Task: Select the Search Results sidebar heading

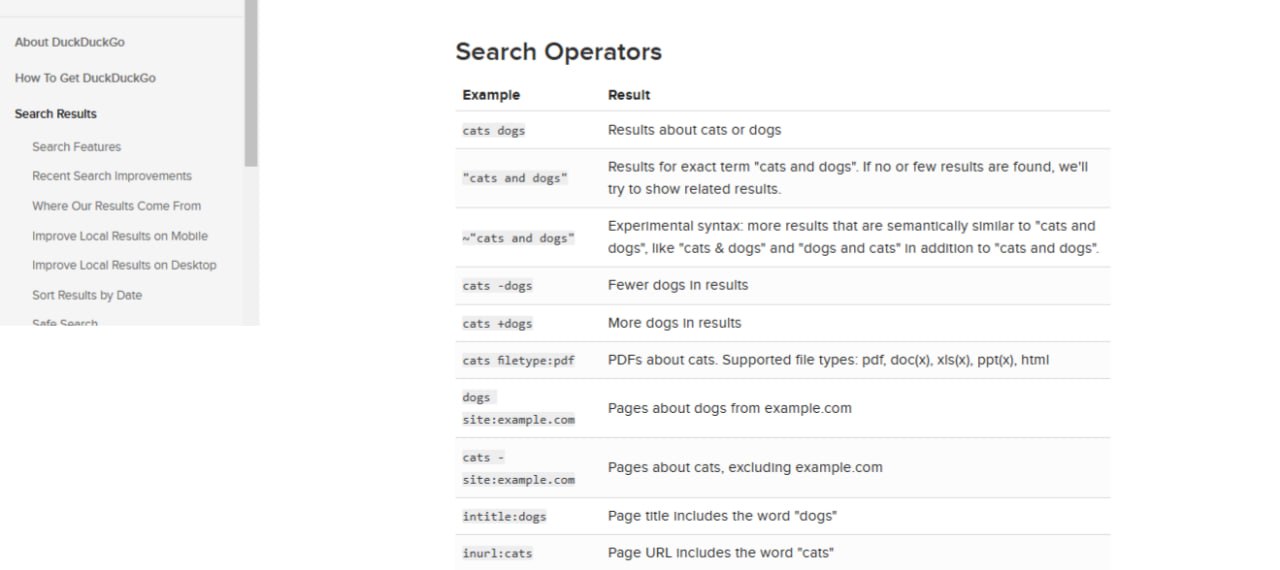Action: click(x=55, y=114)
